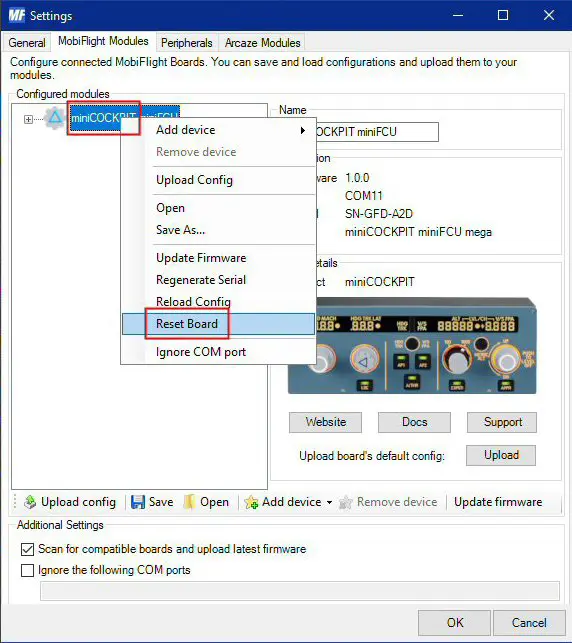Toggle Scan for compatible boards checkbox
The image size is (572, 643).
[x=27, y=549]
